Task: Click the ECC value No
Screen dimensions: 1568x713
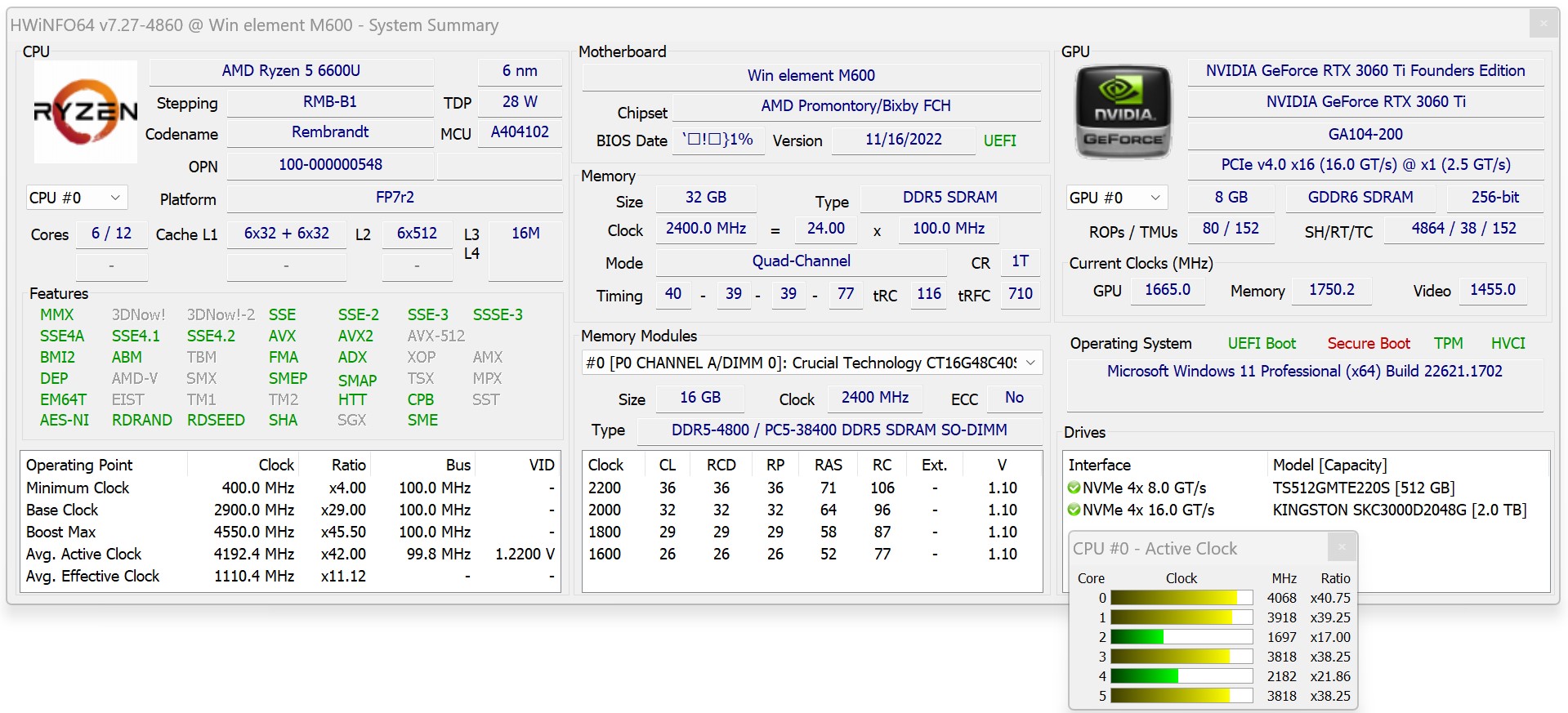Action: pos(1014,398)
